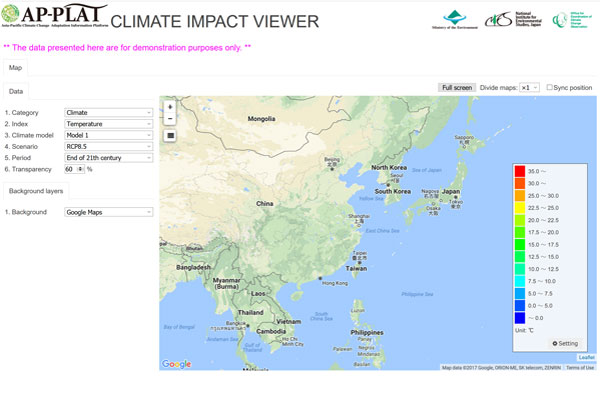This screenshot has width=600, height=400.
Task: Change the Scenario dropdown from RCP8.5
Action: [108, 146]
